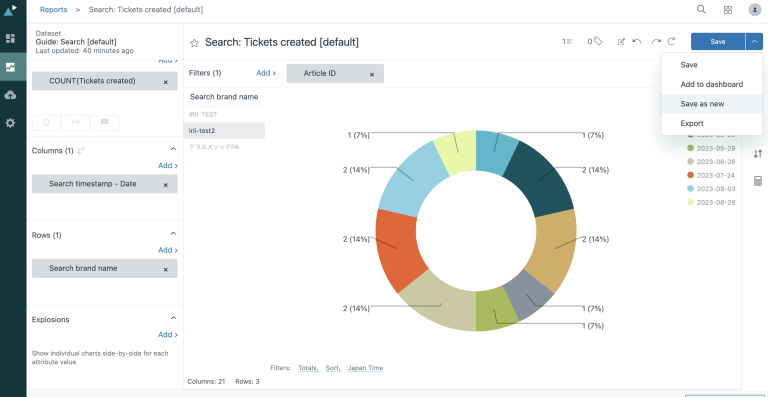Click the 2023-06-26 legend swatch
The height and width of the screenshot is (397, 768).
pos(691,162)
